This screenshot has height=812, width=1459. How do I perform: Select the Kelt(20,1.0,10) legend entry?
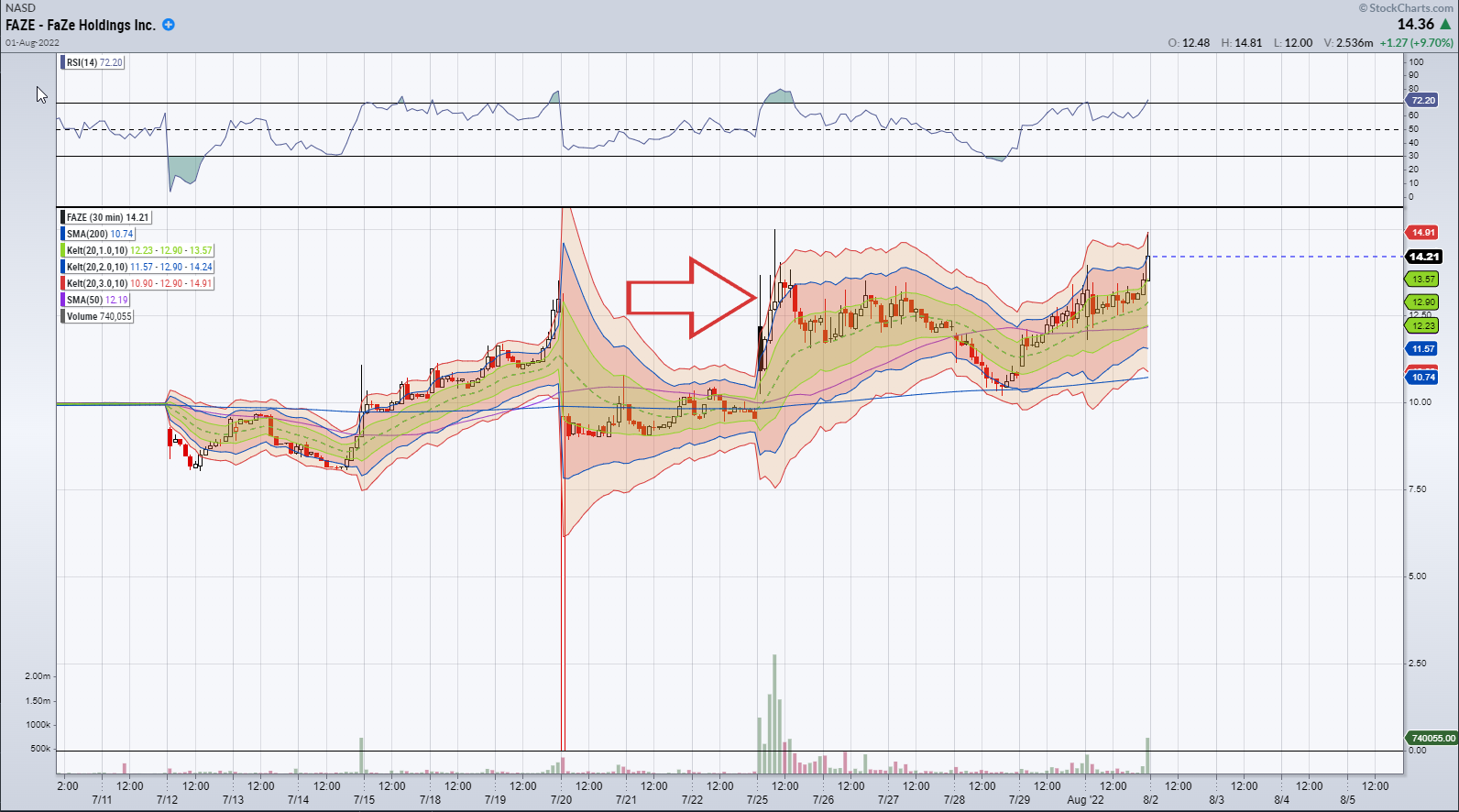[x=137, y=250]
